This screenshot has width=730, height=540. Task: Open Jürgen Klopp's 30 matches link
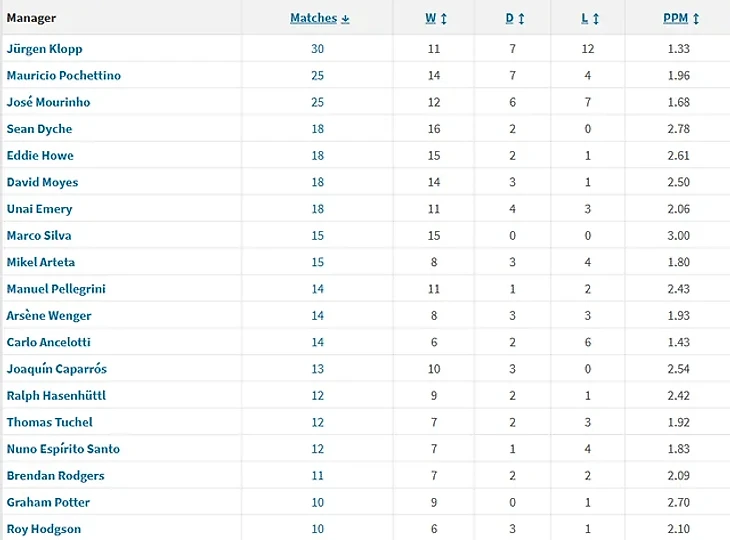(x=318, y=49)
